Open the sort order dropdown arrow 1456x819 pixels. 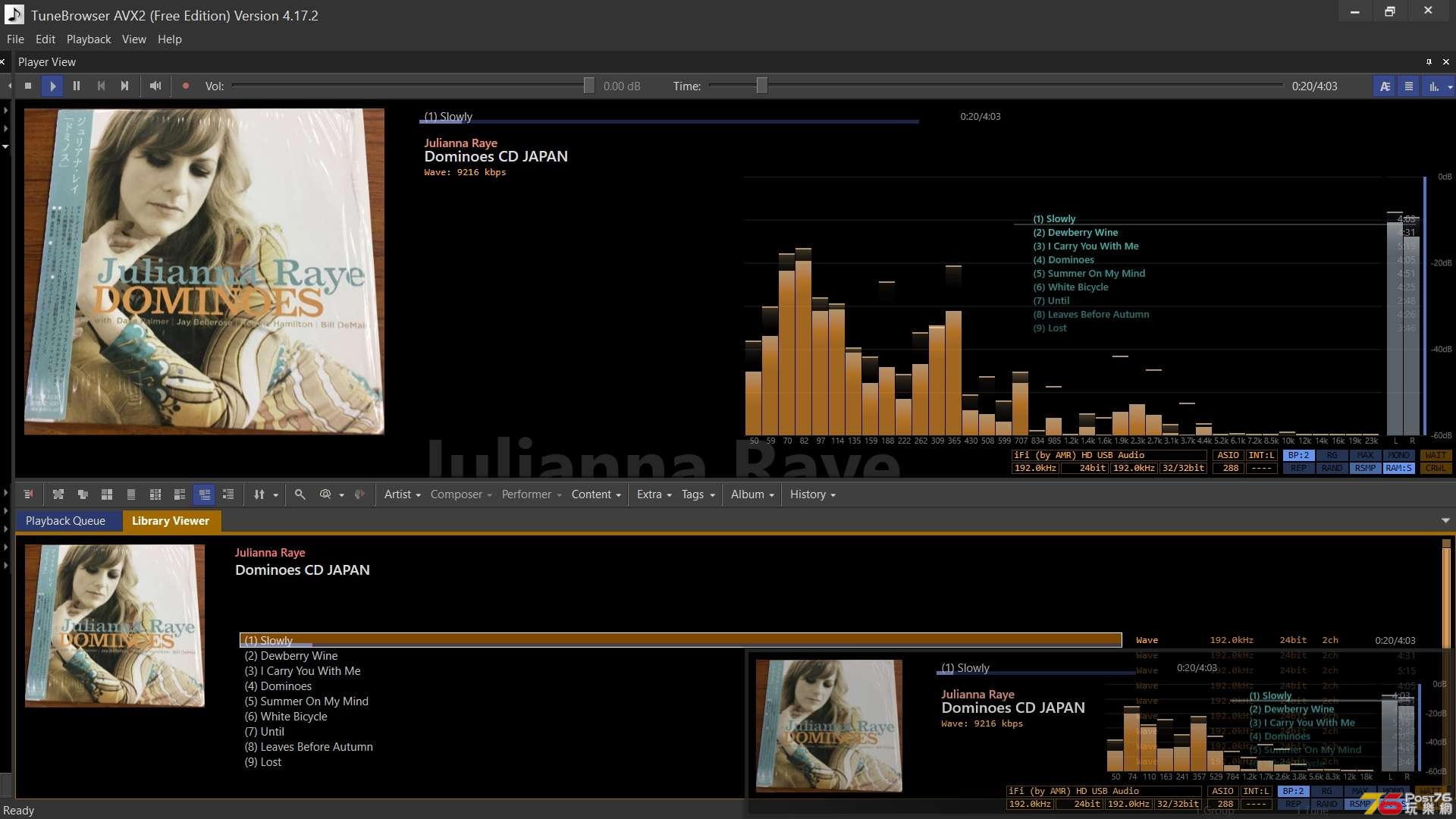(275, 495)
